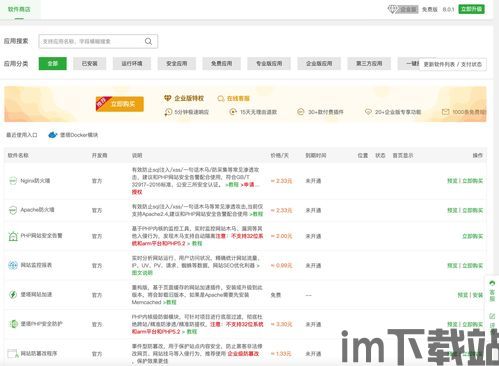Click 在线客服 text in banner
Viewport: 499px width, 366px height.
point(238,99)
